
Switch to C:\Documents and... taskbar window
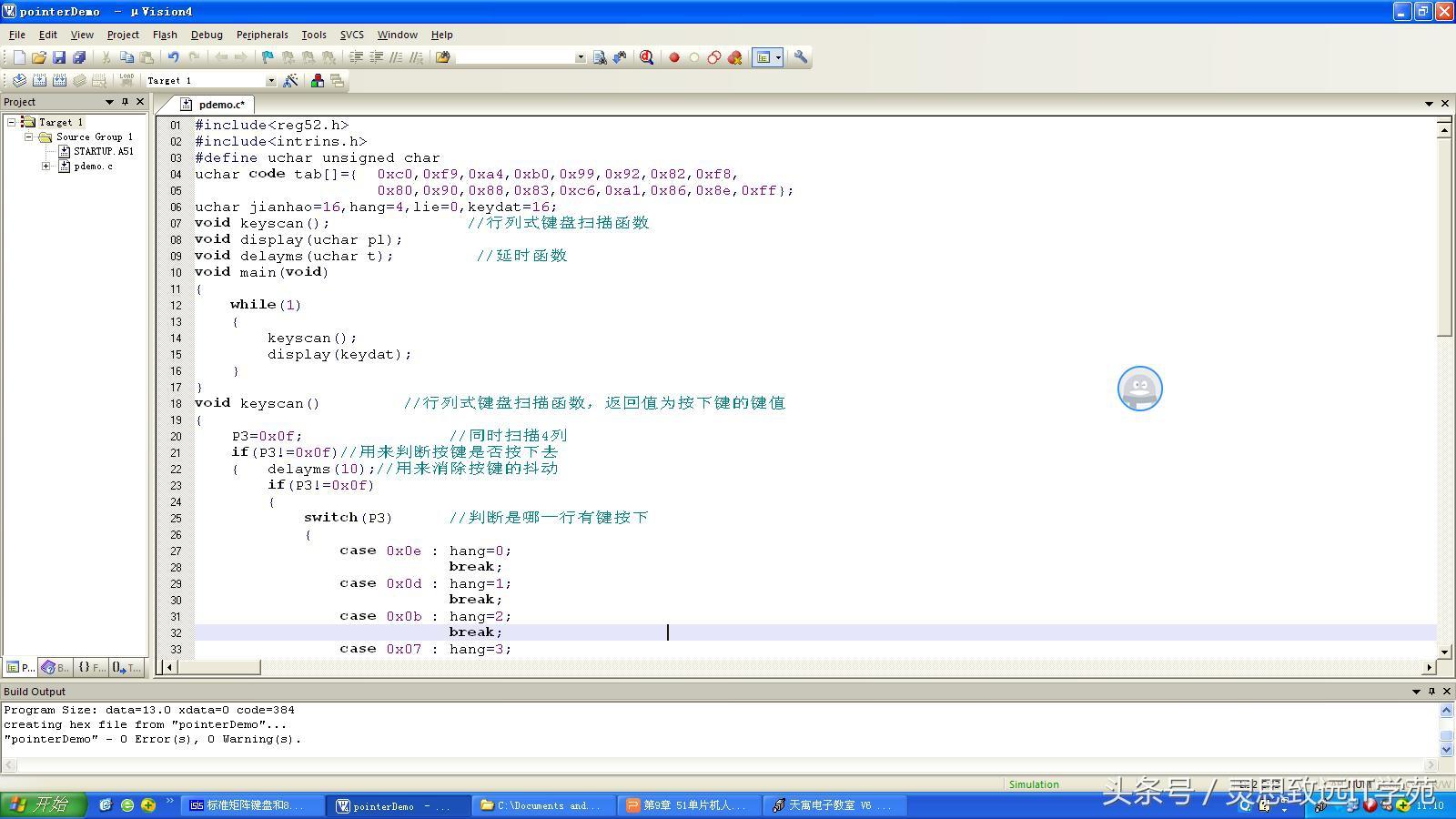coord(544,805)
